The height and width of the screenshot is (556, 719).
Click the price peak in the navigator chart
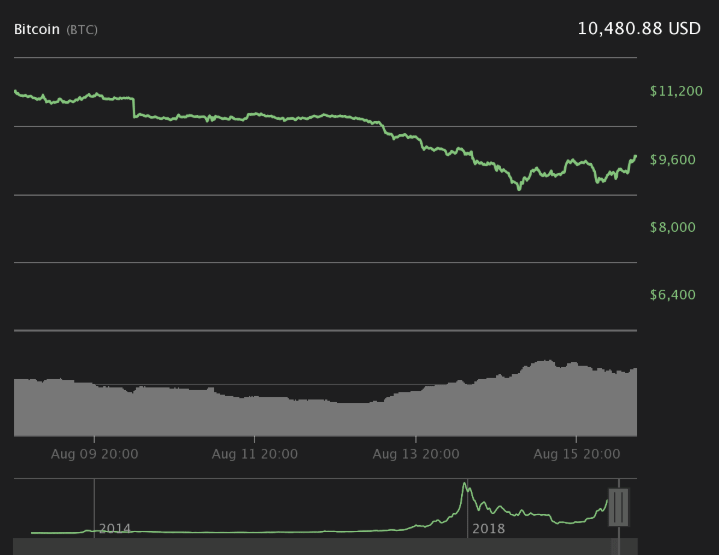coord(465,484)
